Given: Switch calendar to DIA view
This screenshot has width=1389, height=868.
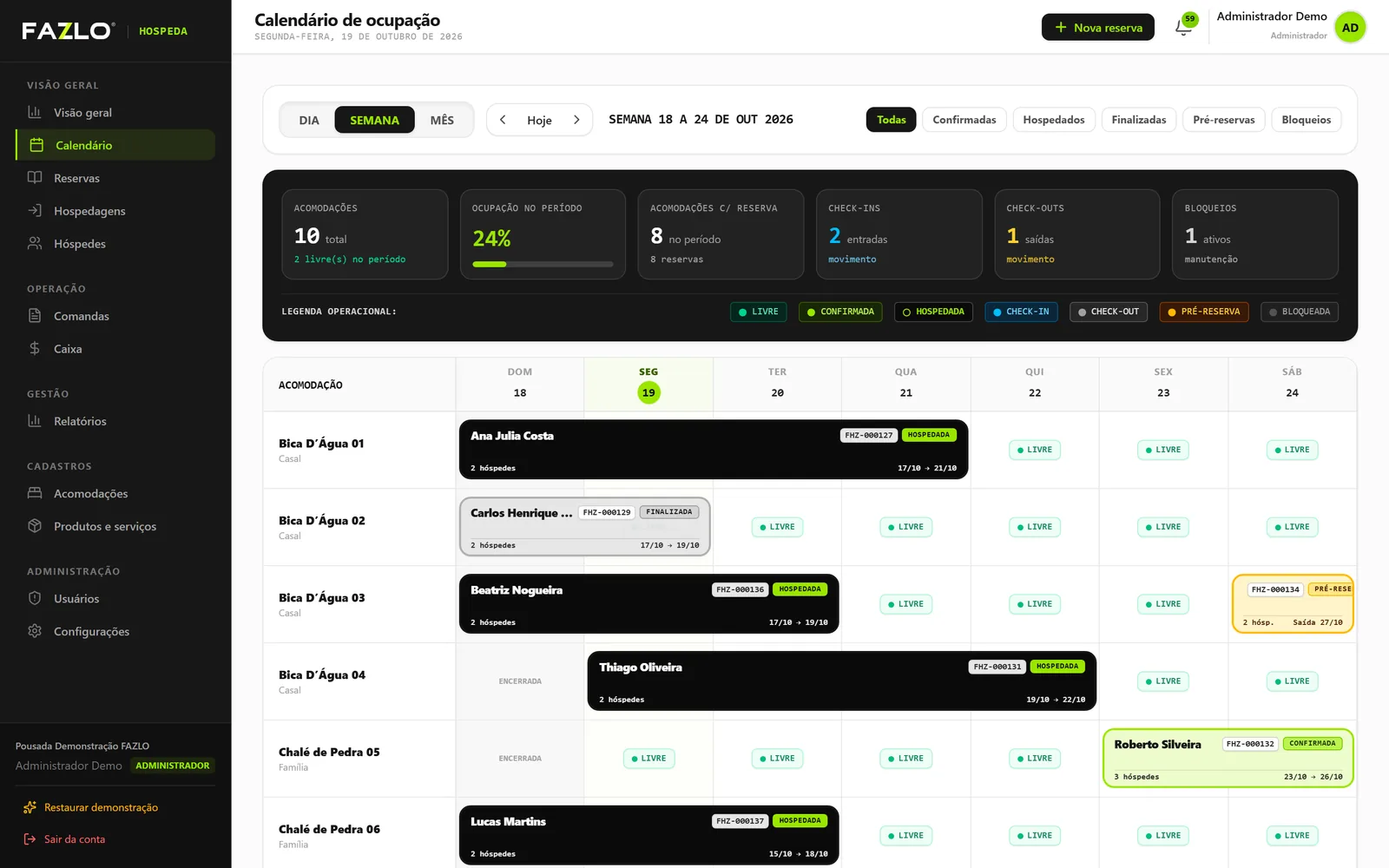Looking at the screenshot, I should (309, 120).
